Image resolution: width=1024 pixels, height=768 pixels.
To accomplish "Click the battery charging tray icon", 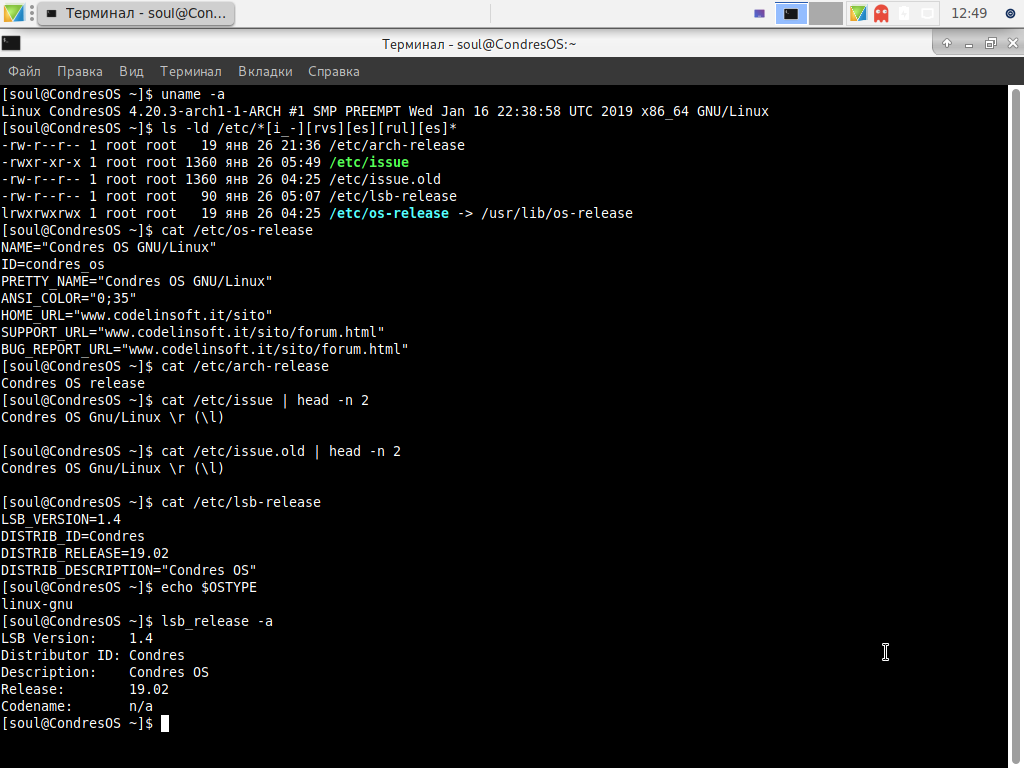I will click(904, 13).
